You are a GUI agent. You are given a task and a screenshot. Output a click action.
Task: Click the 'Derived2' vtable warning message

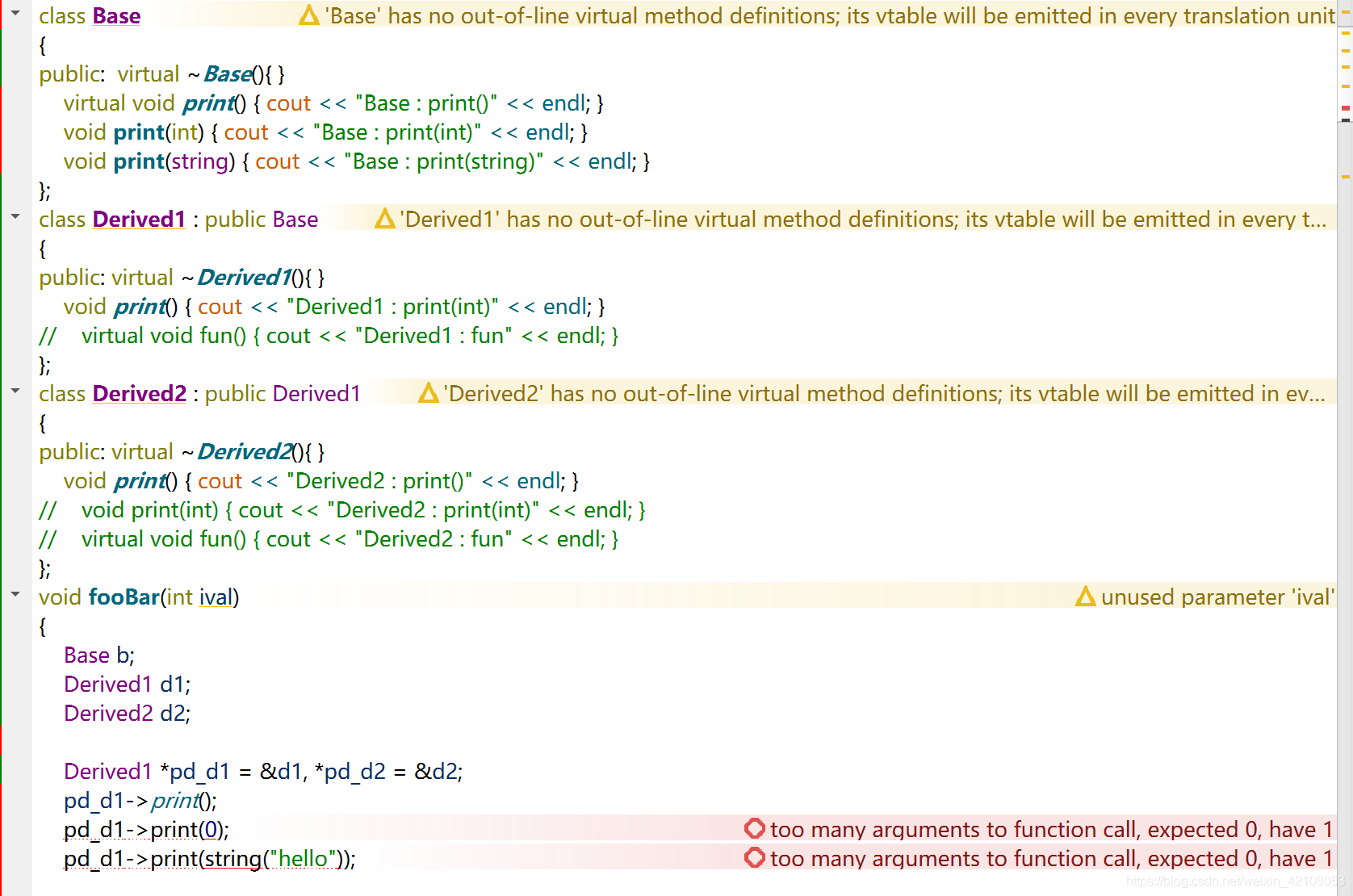click(885, 394)
